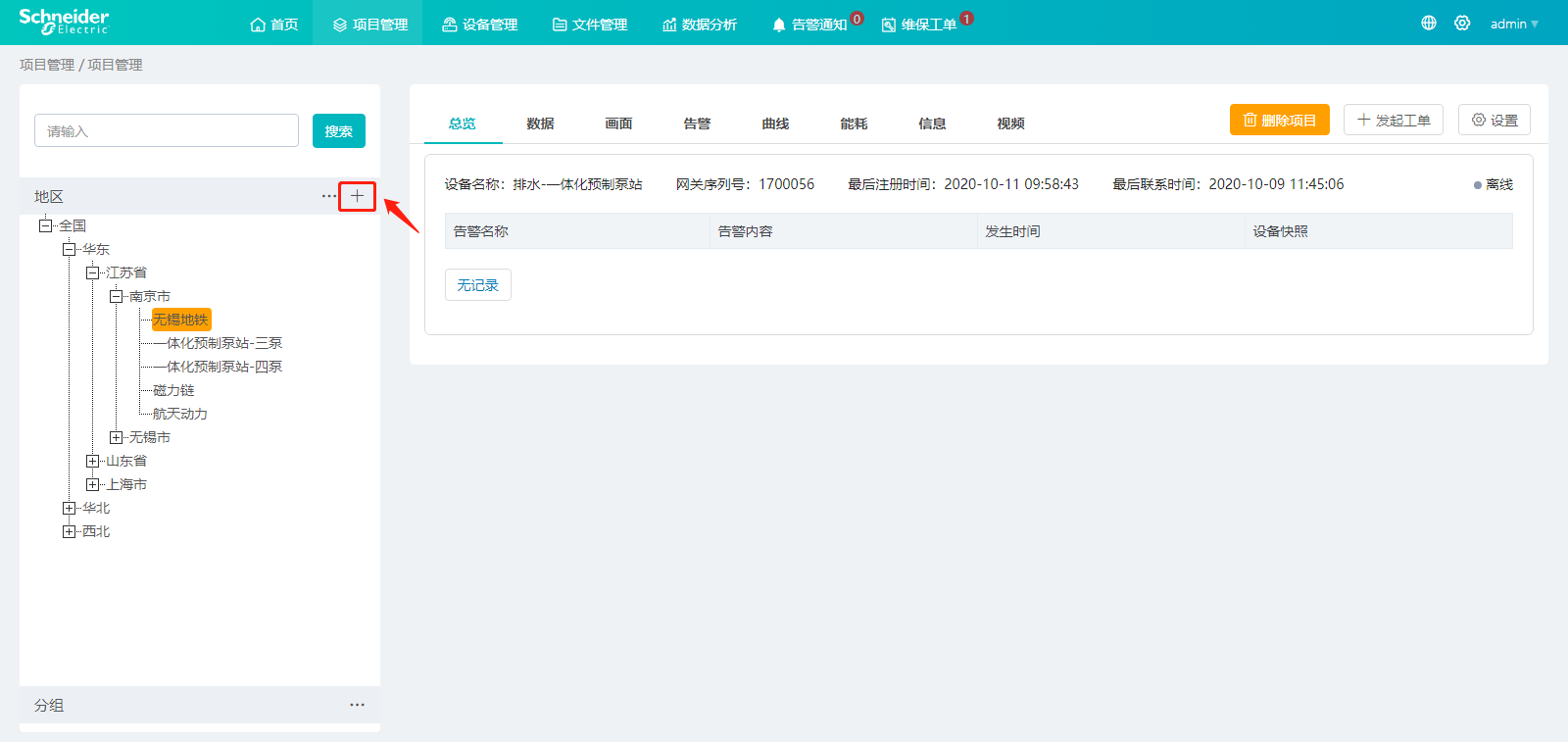This screenshot has width=1568, height=742.
Task: Open the language globe icon
Action: tap(1429, 23)
